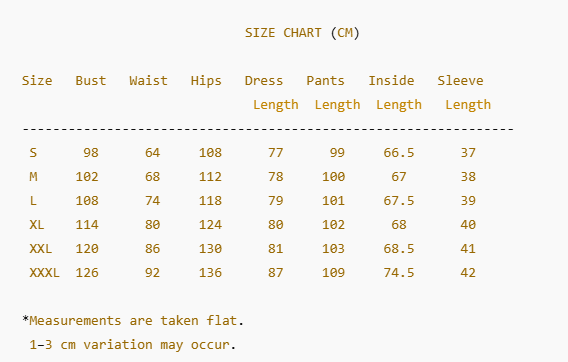Click the Inside Length header

[395, 93]
